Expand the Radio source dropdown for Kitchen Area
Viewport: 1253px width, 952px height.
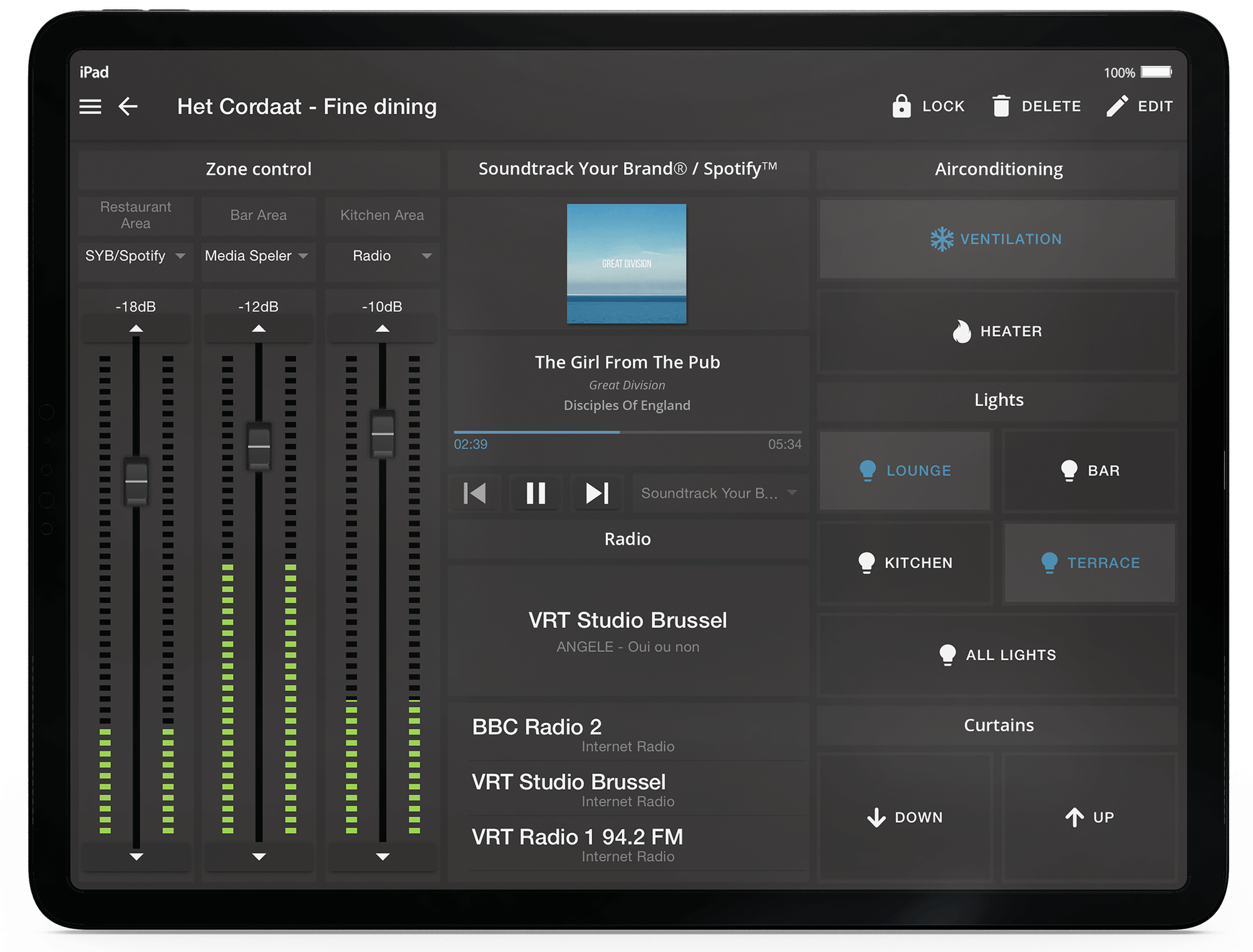(382, 256)
